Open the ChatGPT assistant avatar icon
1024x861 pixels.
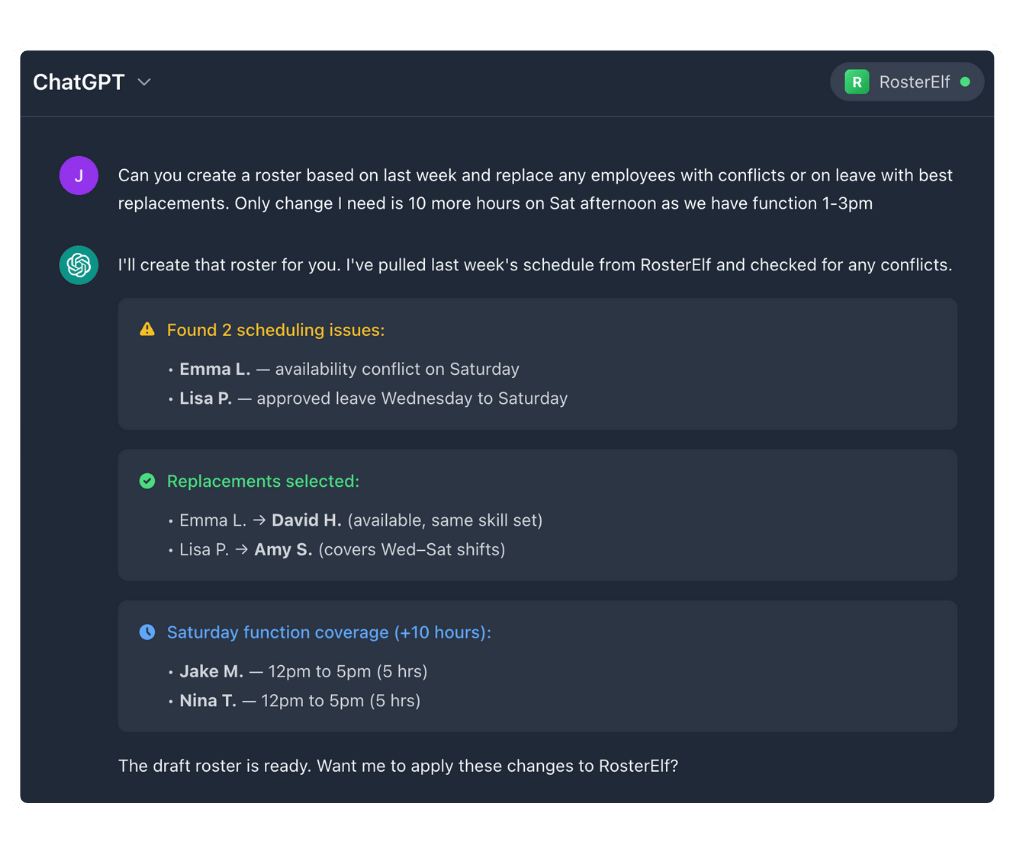79,265
